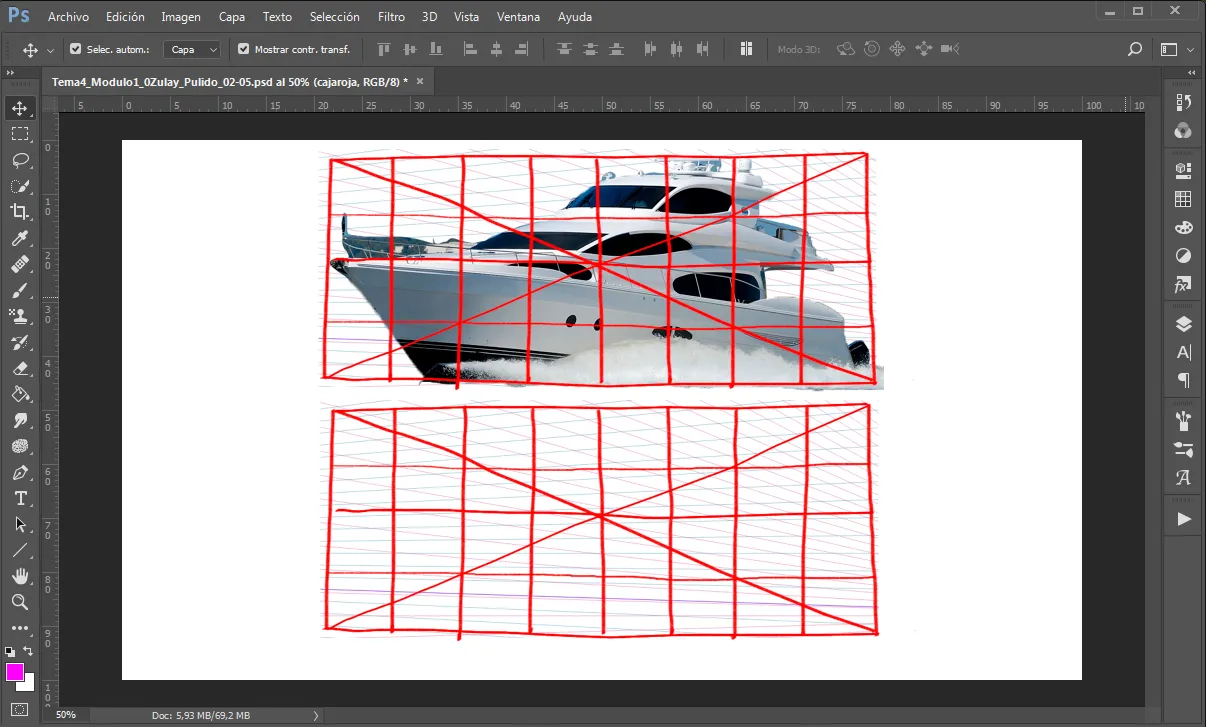
Task: Open the Imagen menu
Action: (x=181, y=17)
